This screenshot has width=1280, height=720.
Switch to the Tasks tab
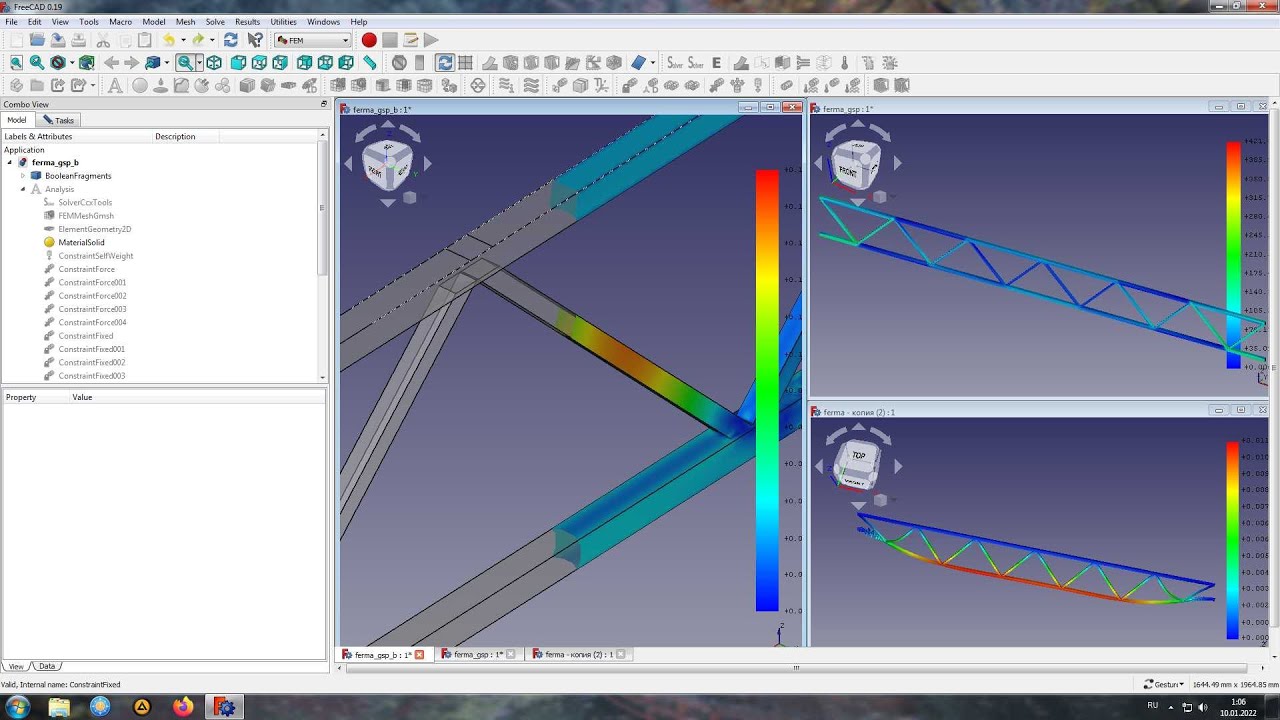pos(59,120)
